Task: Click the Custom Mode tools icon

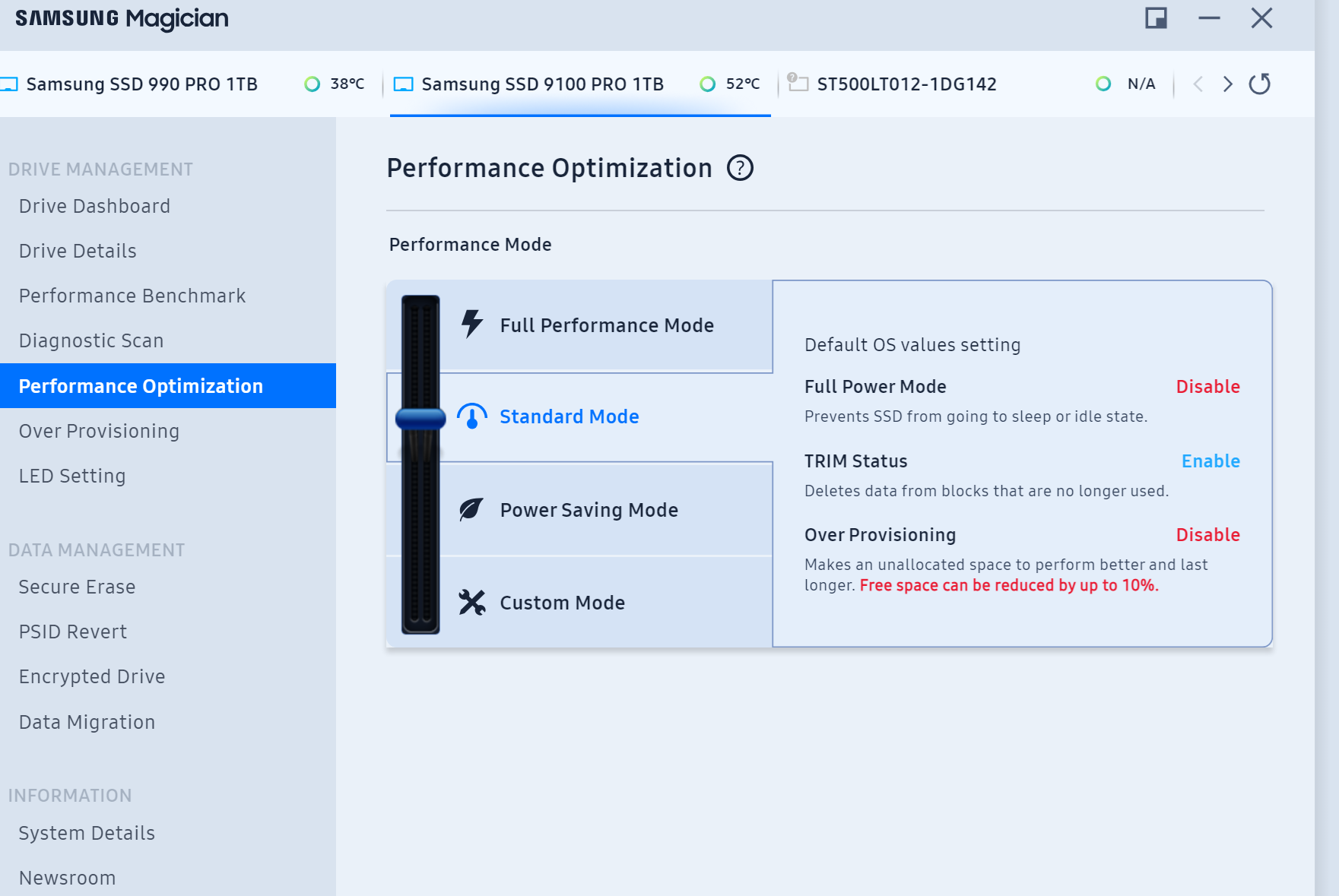Action: pos(472,603)
